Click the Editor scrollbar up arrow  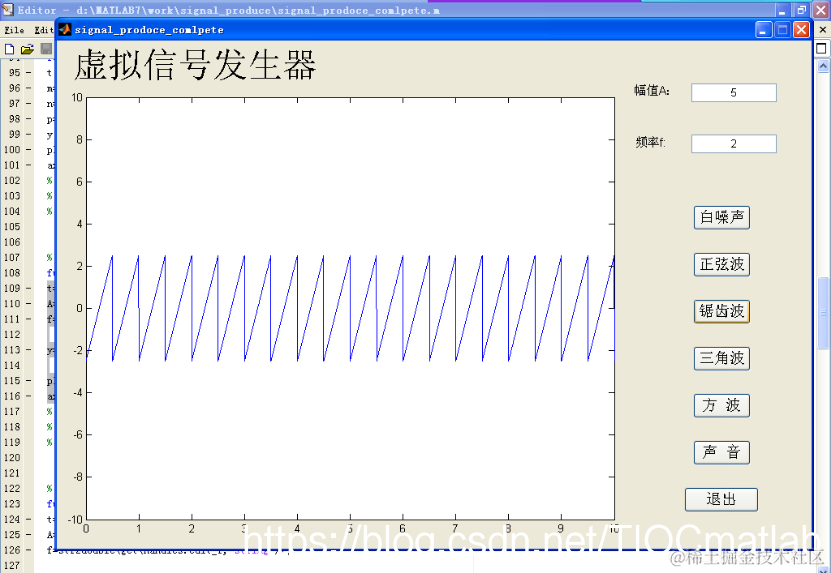click(x=823, y=66)
